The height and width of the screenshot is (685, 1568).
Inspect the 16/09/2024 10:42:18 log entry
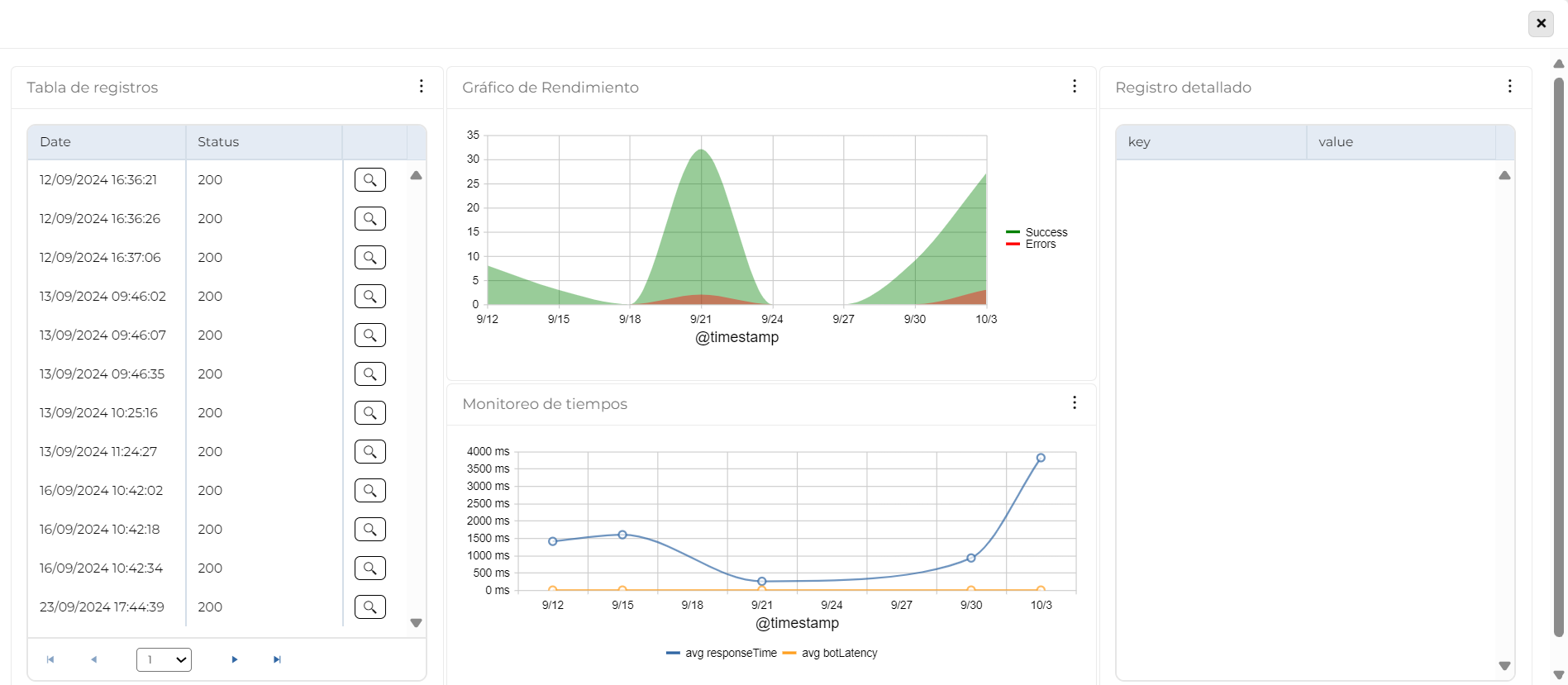[369, 529]
